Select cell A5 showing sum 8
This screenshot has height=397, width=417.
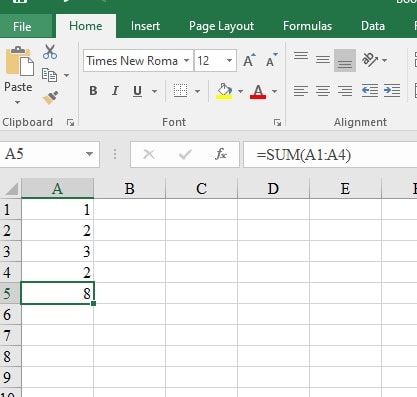[x=57, y=293]
